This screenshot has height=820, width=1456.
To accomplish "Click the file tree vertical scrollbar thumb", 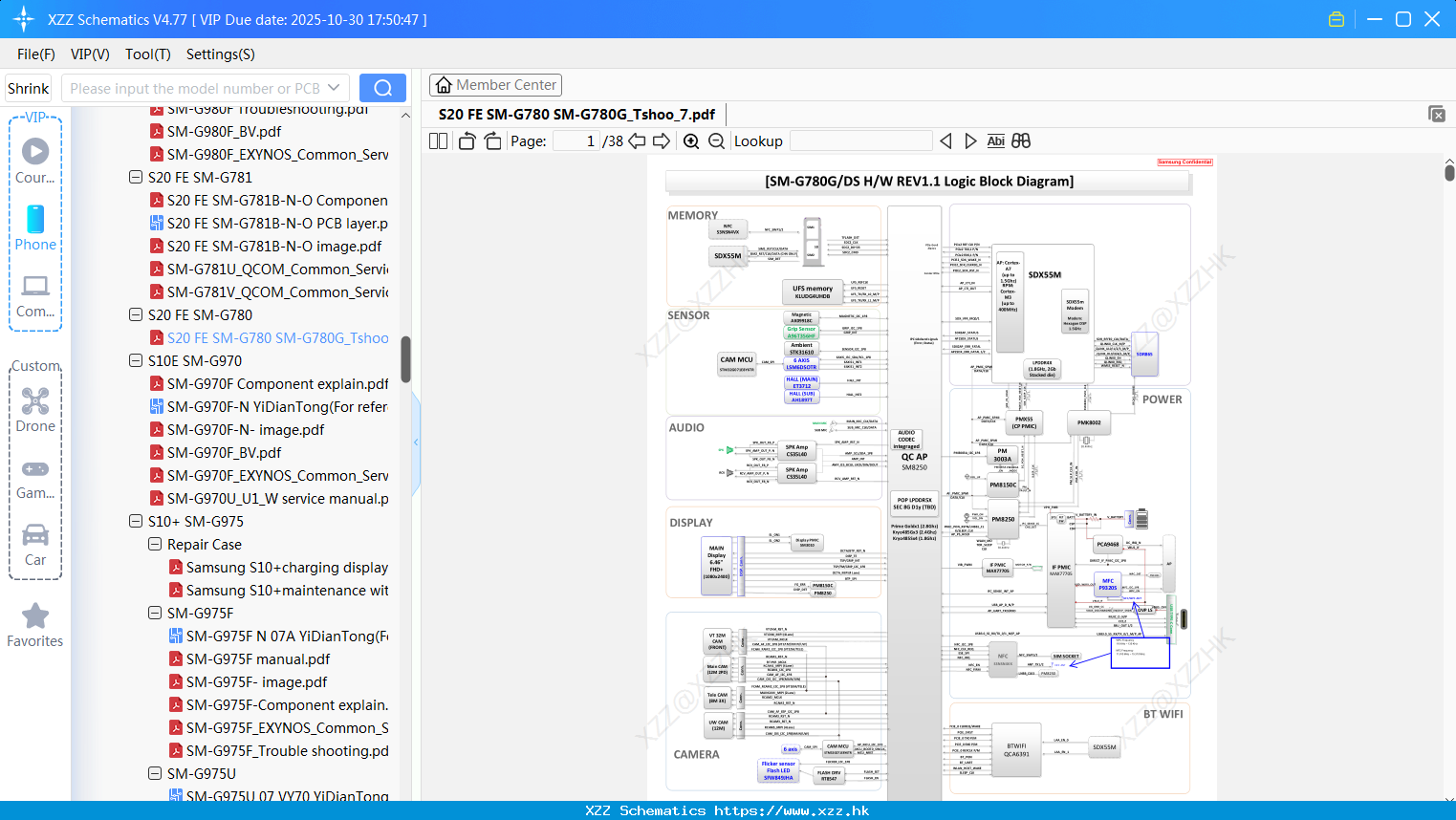I will tap(405, 358).
